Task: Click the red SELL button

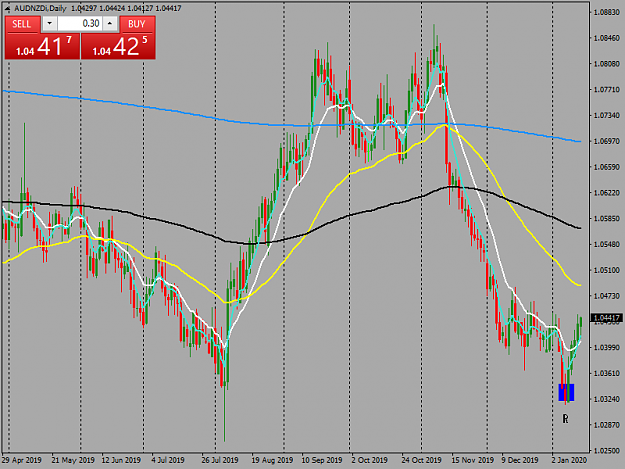Action: pyautogui.click(x=22, y=24)
